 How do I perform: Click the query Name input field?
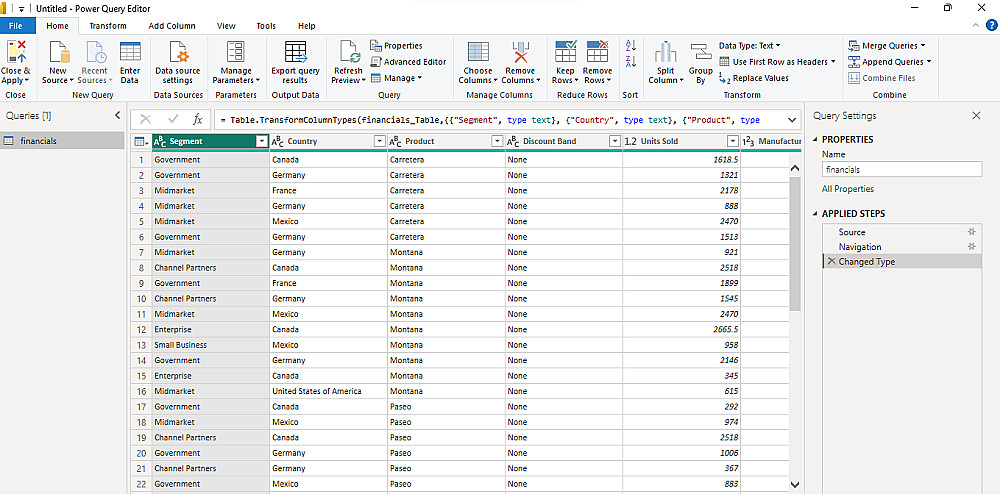(x=901, y=170)
